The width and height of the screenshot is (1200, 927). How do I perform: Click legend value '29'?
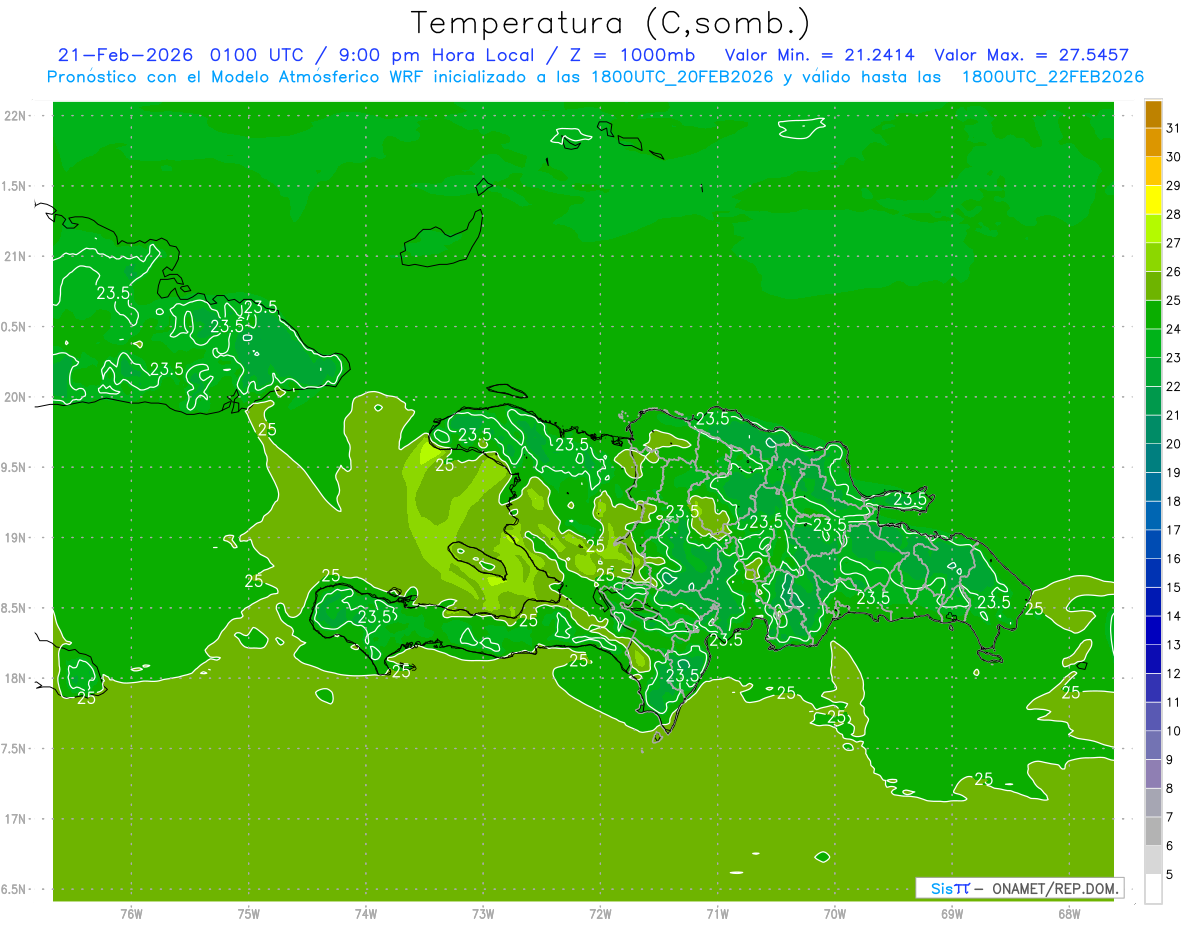1174,185
